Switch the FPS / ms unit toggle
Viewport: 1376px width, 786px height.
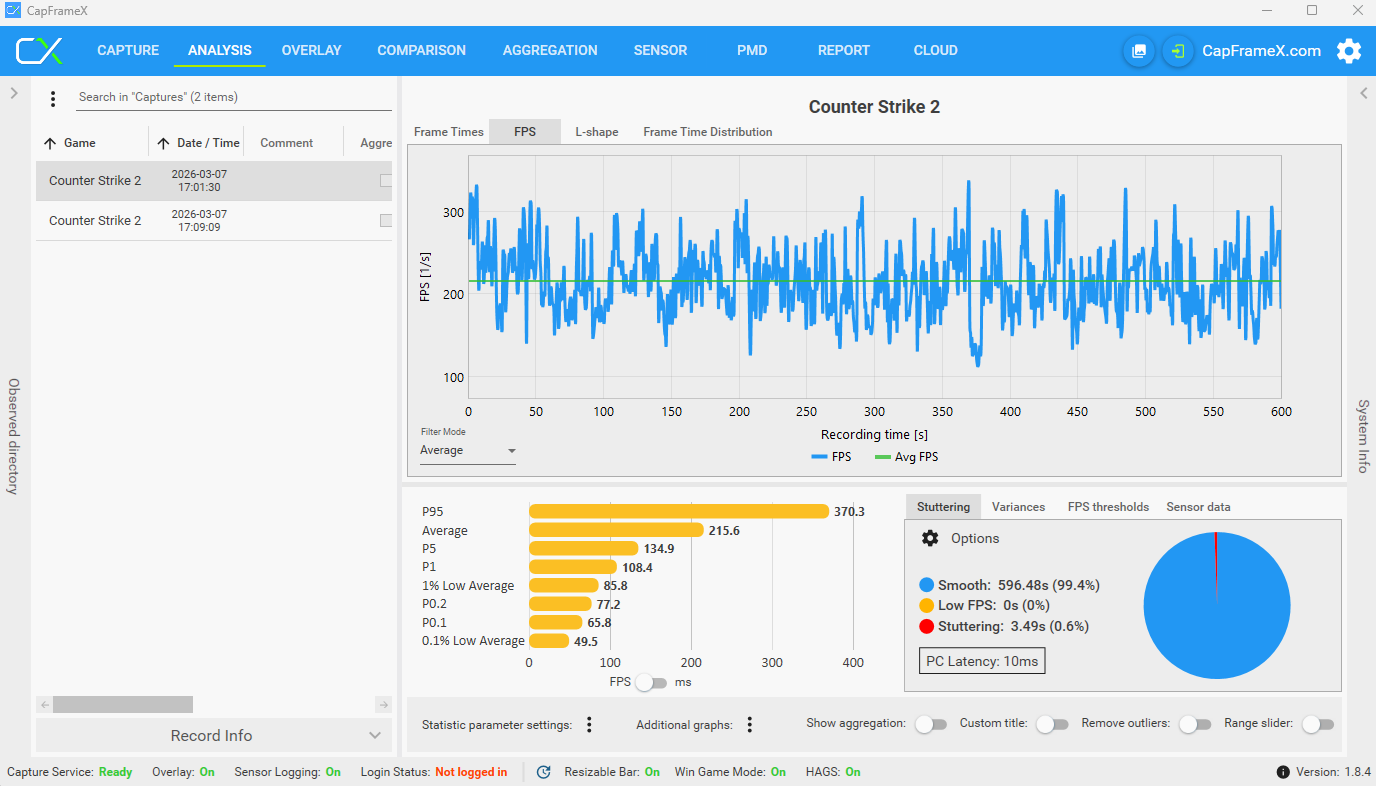(652, 682)
